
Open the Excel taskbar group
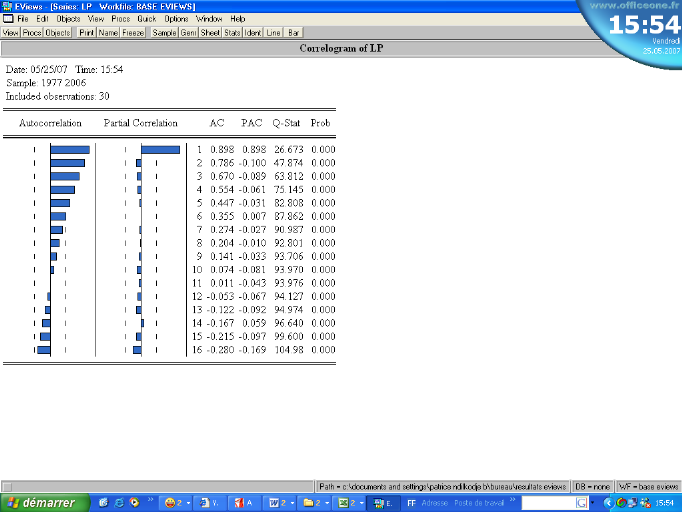(349, 503)
